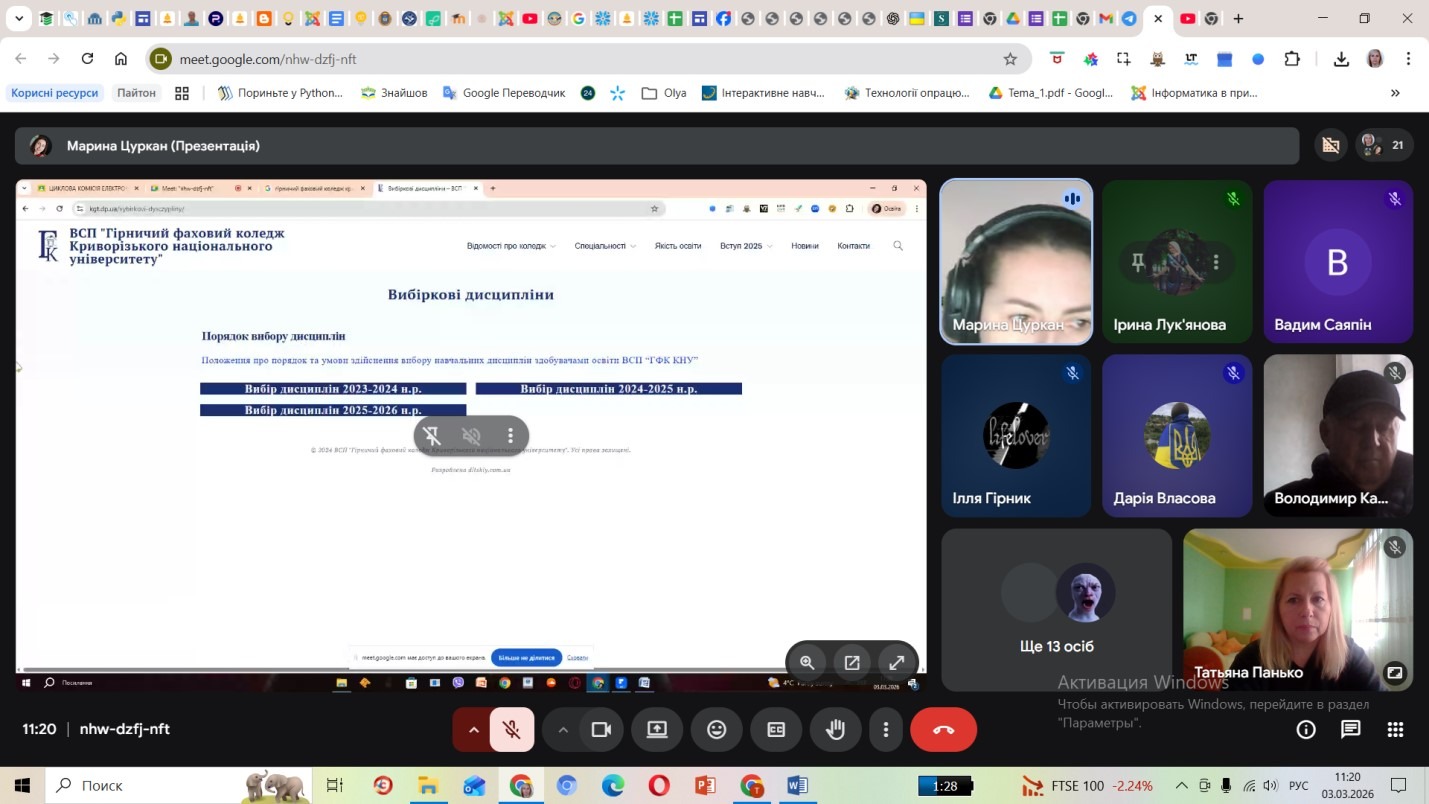The width and height of the screenshot is (1429, 804).
Task: Open the Google Переводчик bookmark
Action: click(x=503, y=93)
